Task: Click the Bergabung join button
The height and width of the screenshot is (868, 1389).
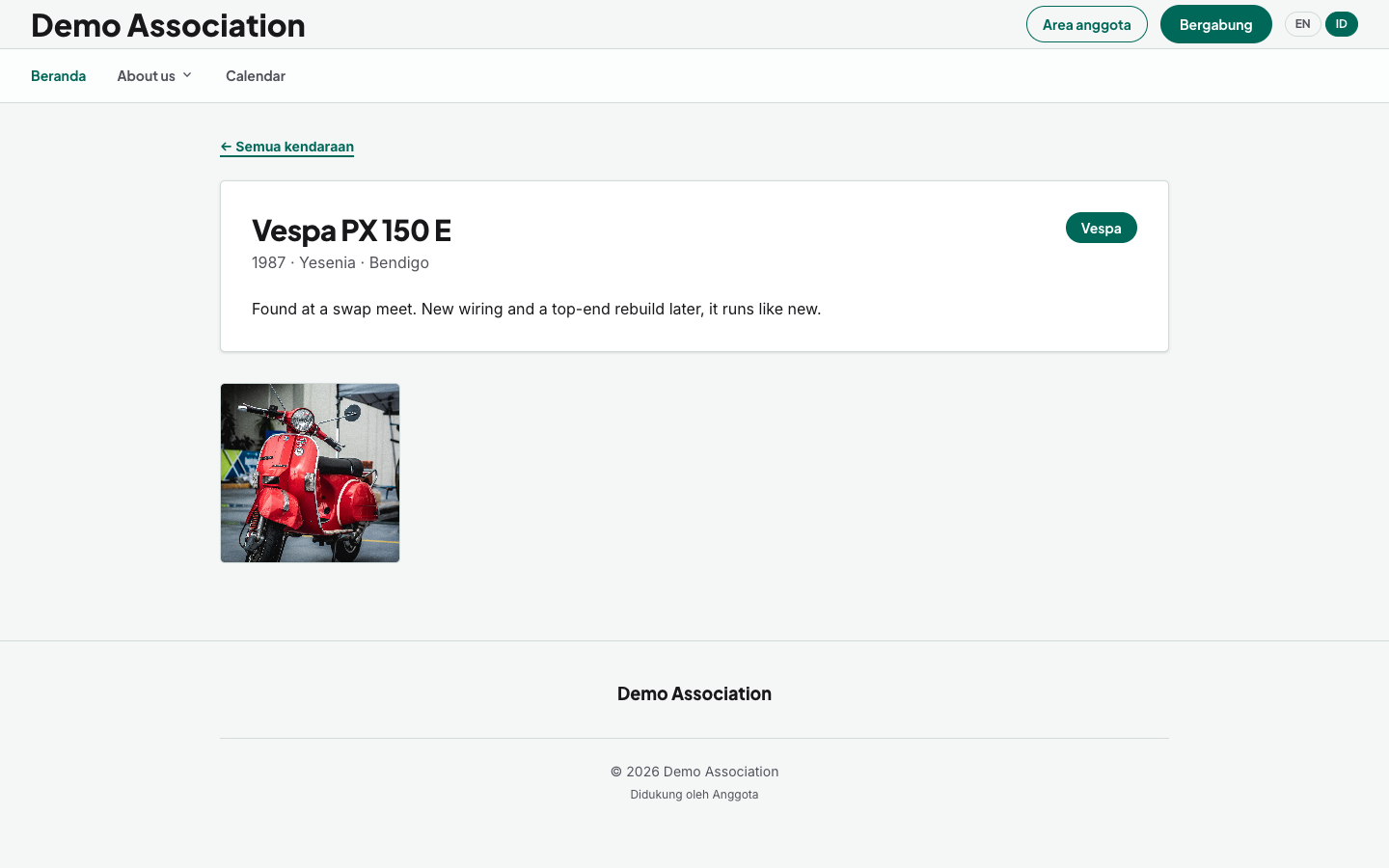Action: tap(1216, 24)
